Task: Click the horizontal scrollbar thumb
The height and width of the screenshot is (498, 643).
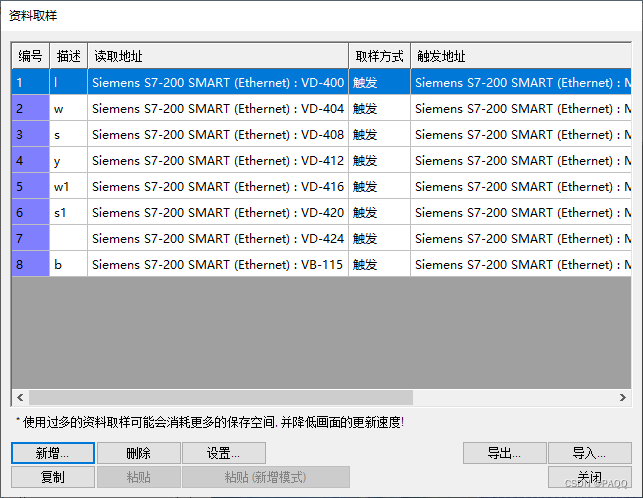Action: [x=221, y=397]
